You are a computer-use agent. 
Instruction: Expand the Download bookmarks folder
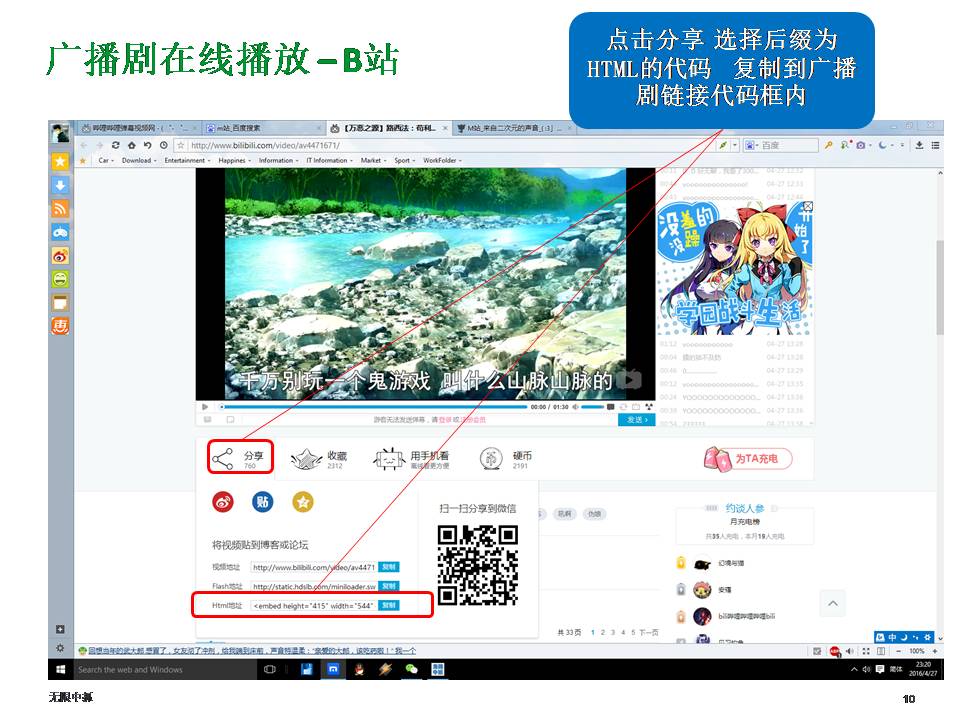139,160
